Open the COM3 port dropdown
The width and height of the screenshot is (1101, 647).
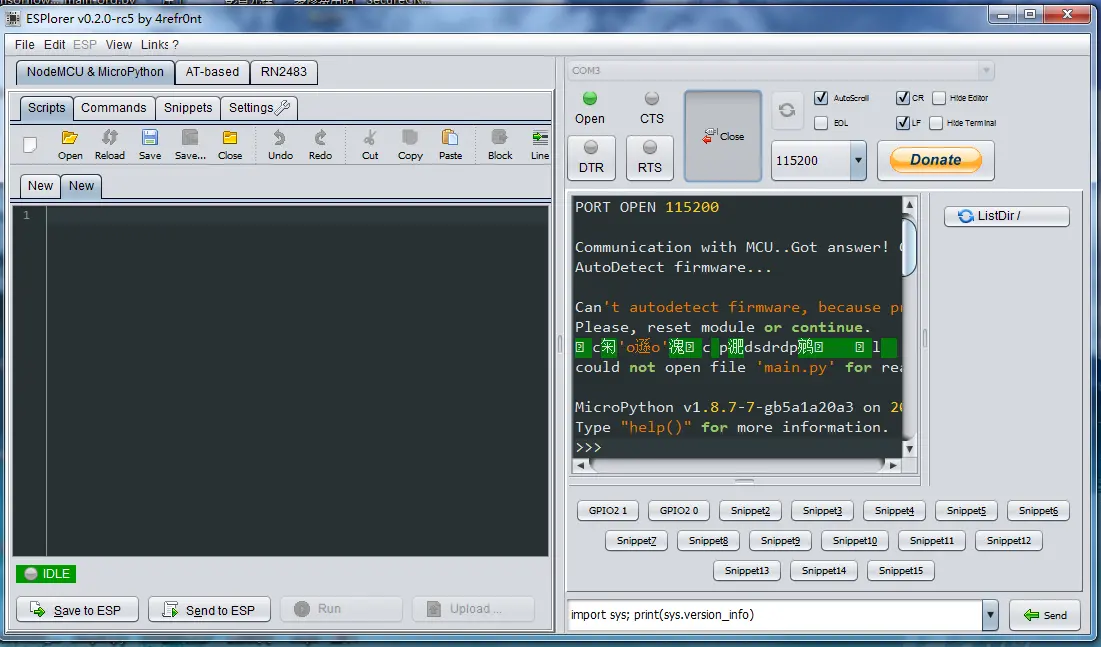[x=986, y=70]
